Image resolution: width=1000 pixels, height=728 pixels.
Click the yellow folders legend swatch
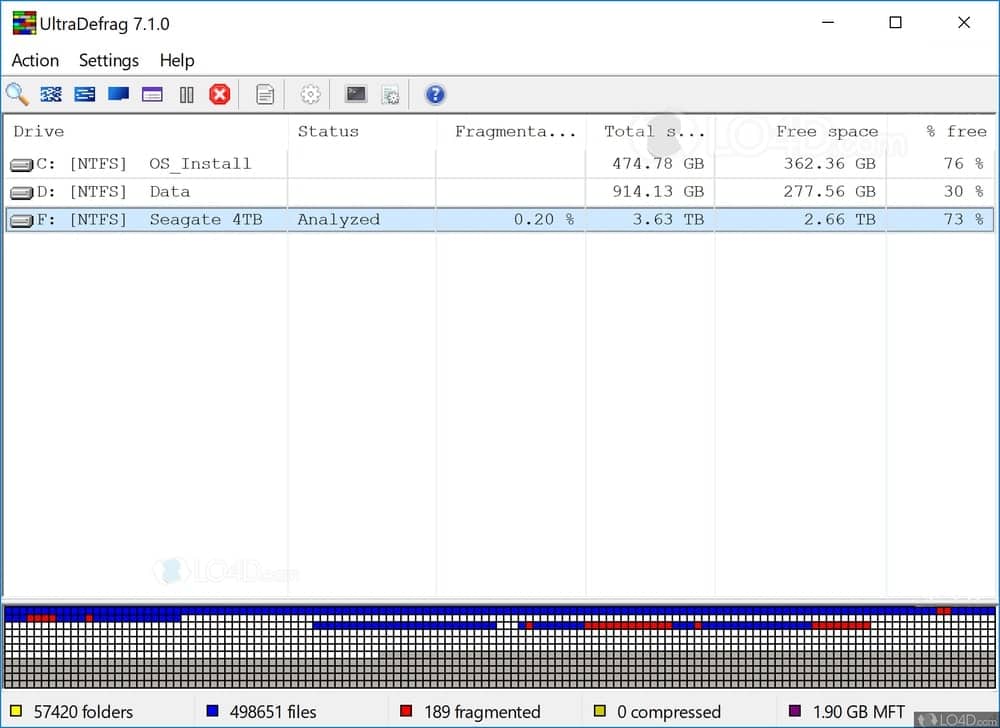tap(16, 711)
